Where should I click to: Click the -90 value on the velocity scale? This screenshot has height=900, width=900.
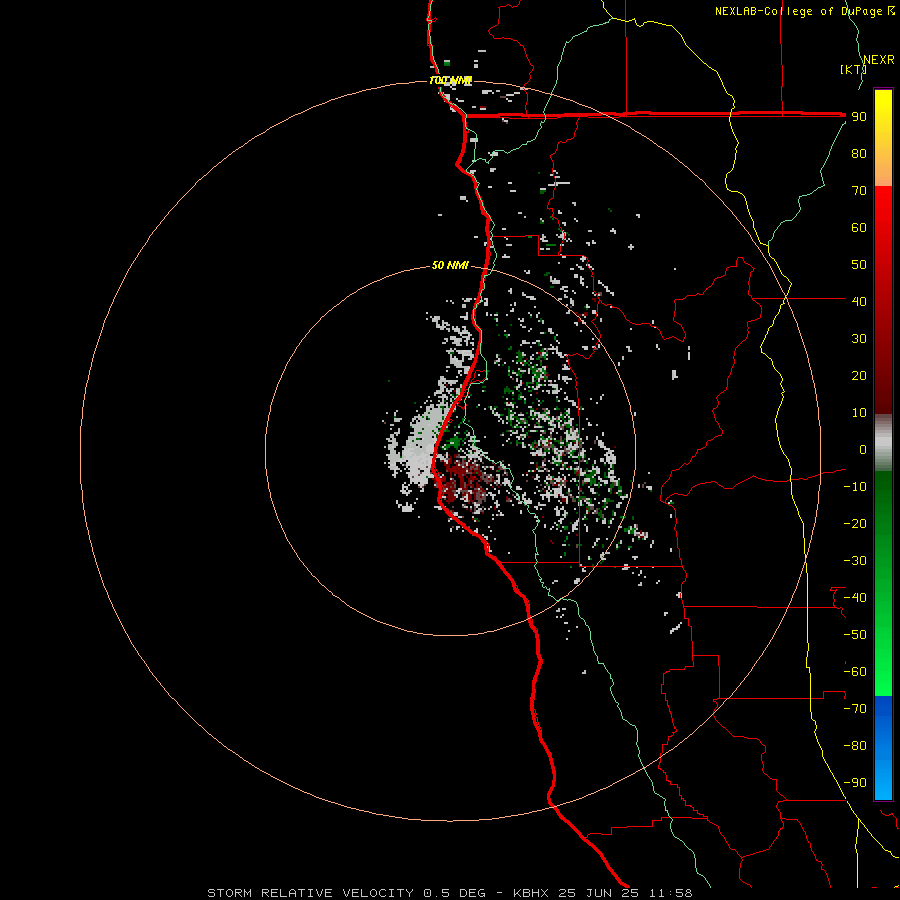tap(855, 782)
